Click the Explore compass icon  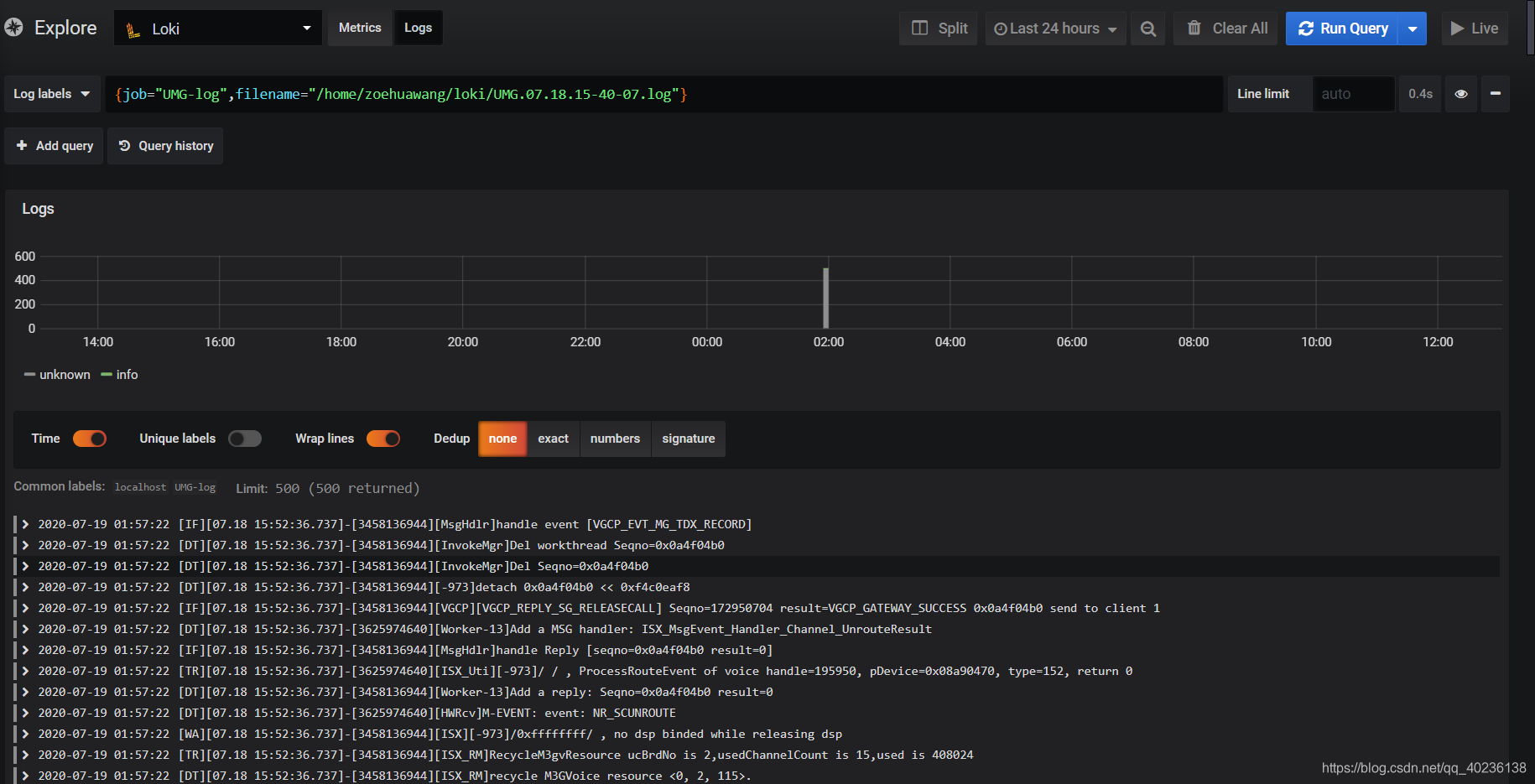[x=13, y=28]
